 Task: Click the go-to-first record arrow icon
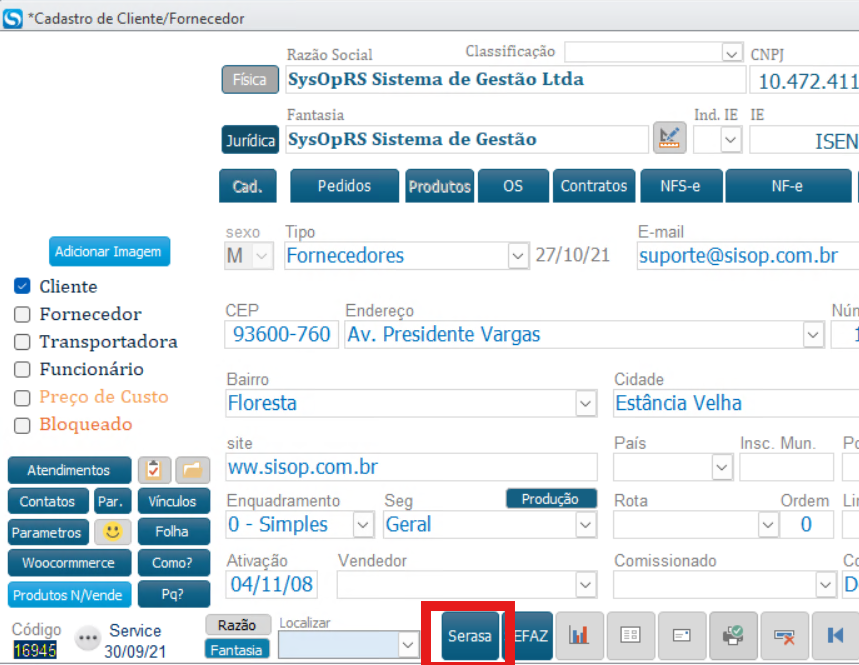tap(835, 635)
